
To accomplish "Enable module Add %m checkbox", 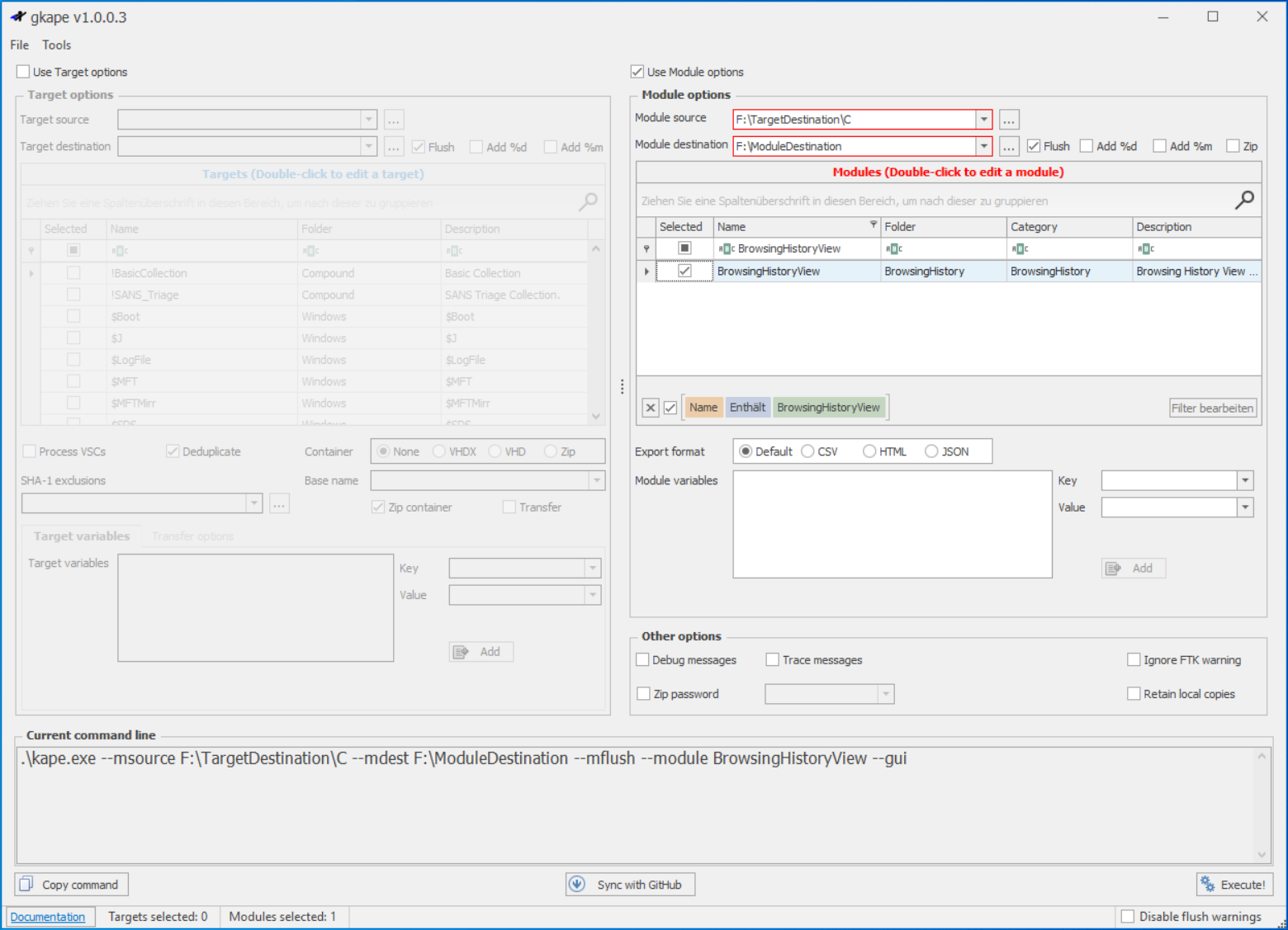I will (1160, 146).
